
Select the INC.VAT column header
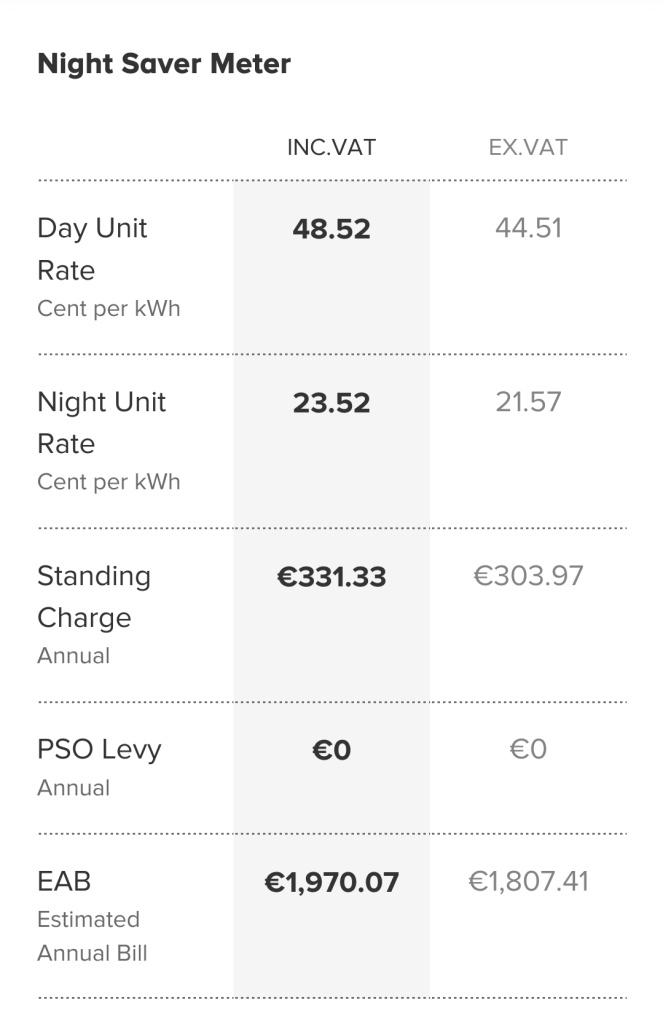click(331, 148)
